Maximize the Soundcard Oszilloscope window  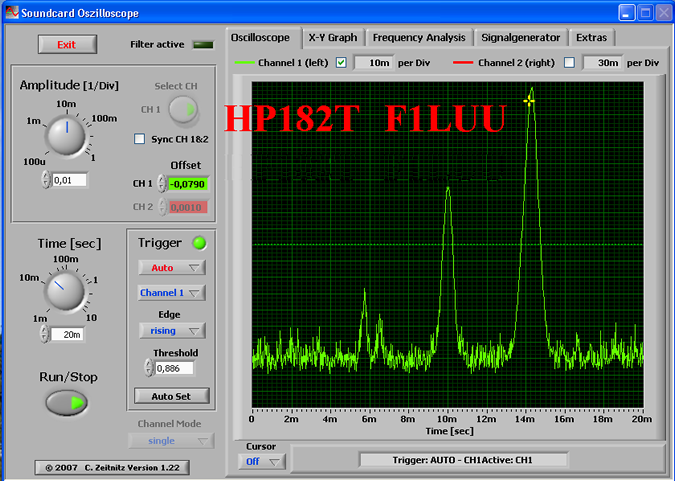tap(646, 12)
